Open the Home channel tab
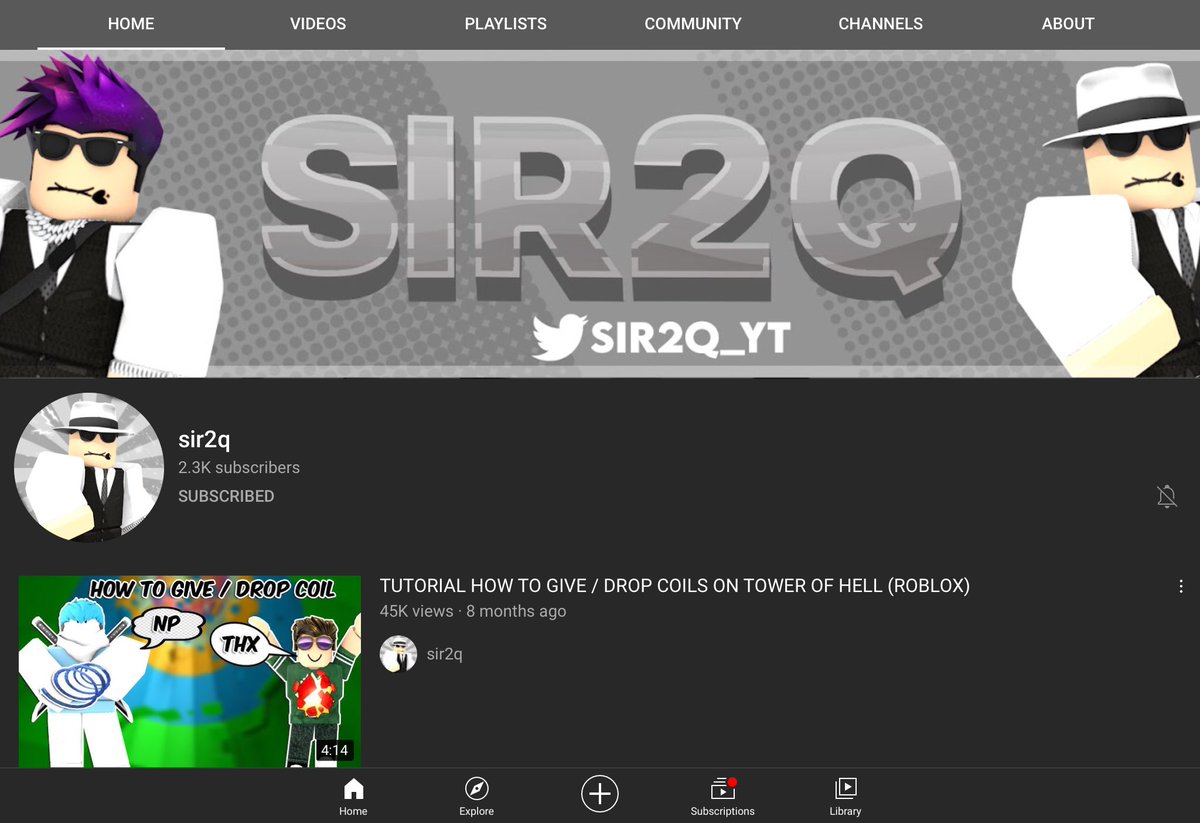 131,23
